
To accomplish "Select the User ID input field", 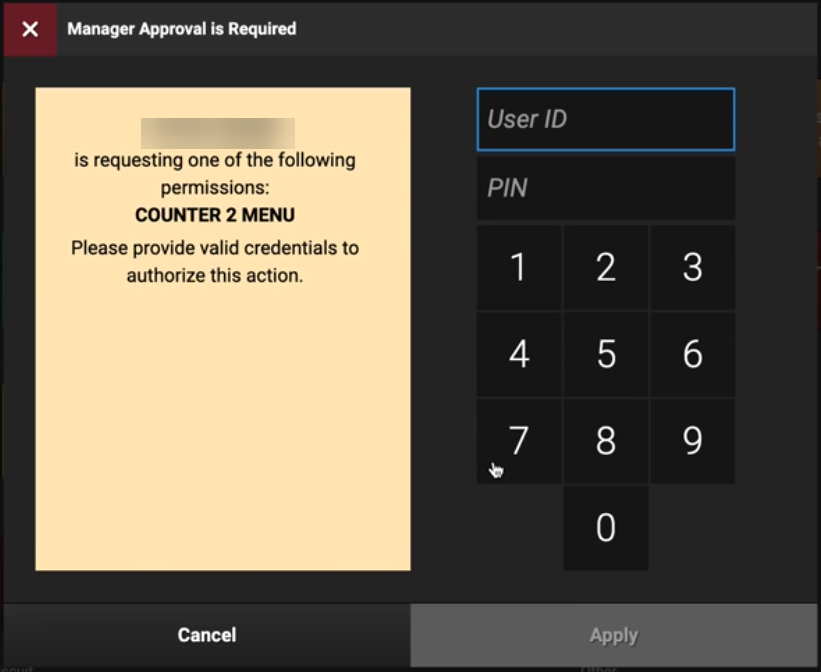I will pyautogui.click(x=605, y=118).
